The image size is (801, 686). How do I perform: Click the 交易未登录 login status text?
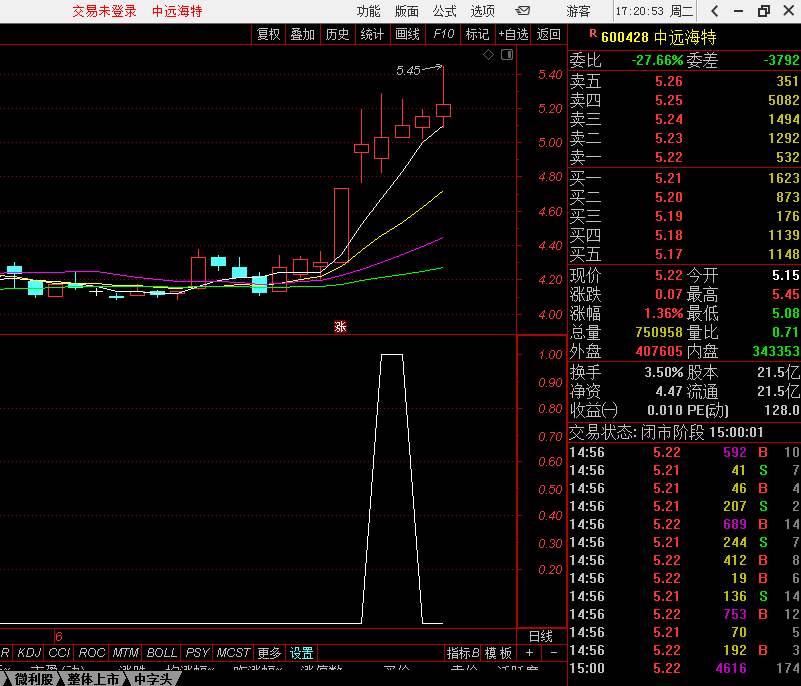[x=104, y=11]
